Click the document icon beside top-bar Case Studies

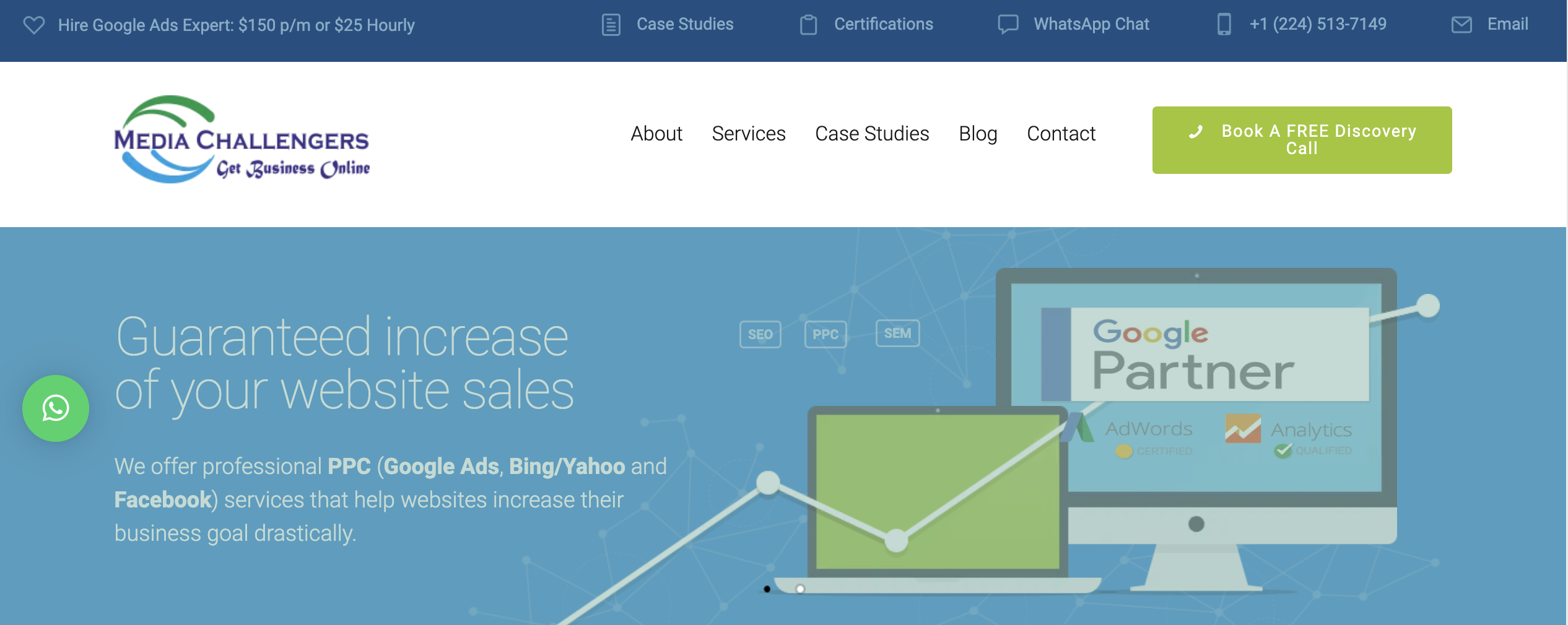click(611, 25)
